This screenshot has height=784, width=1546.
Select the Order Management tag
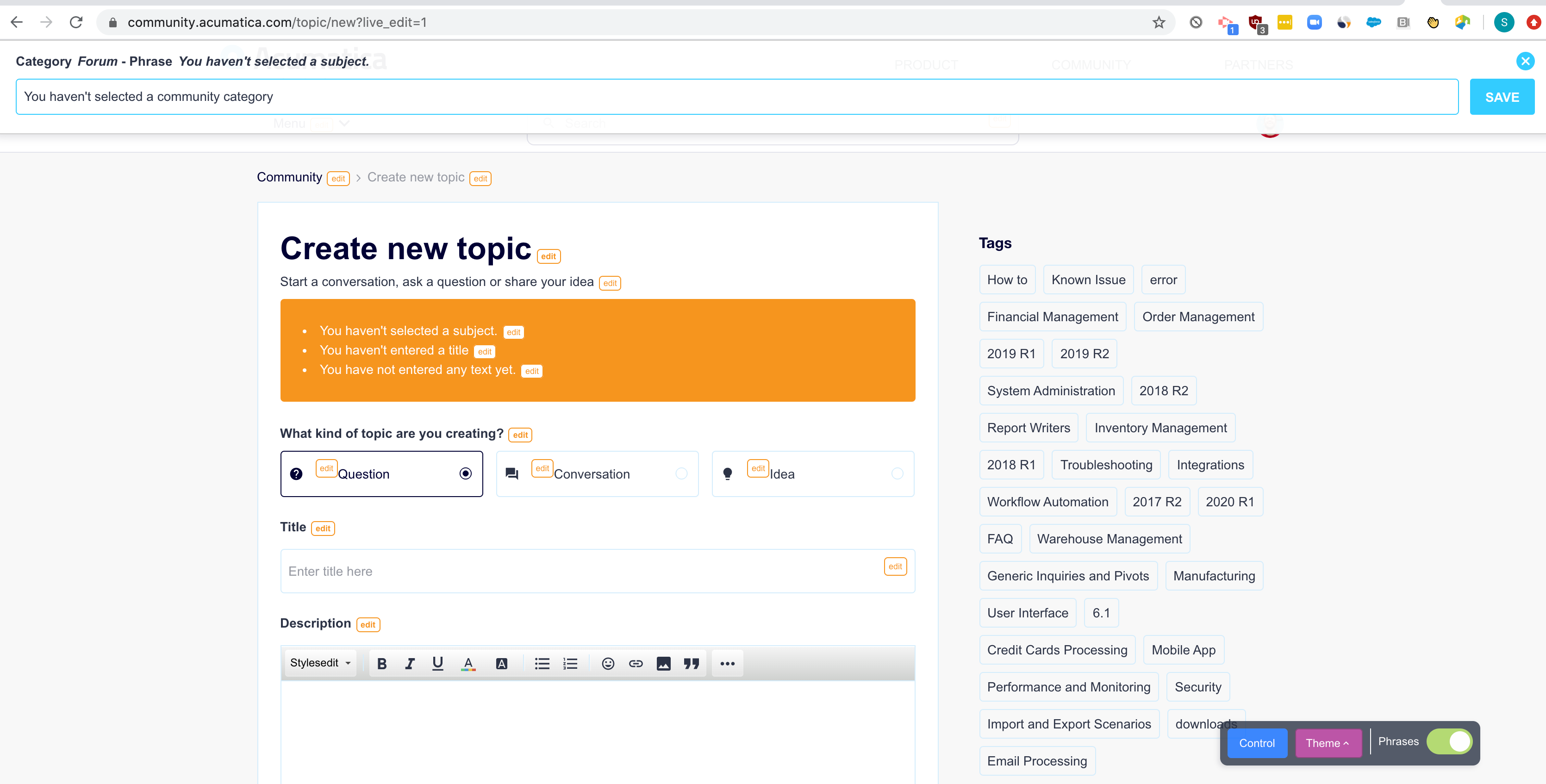(x=1198, y=317)
